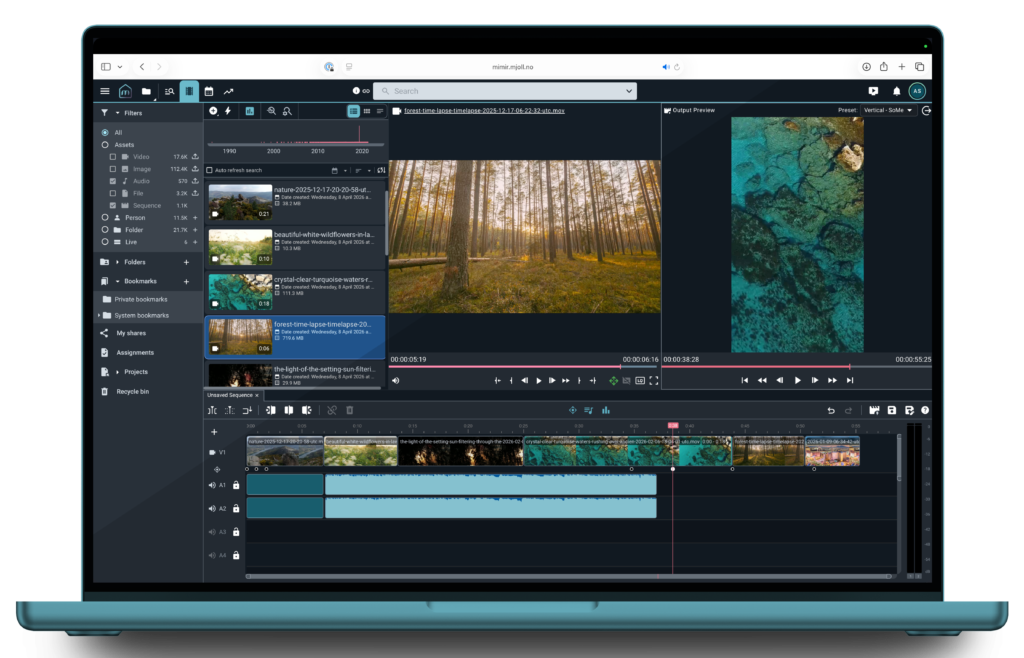The width and height of the screenshot is (1024, 658).
Task: Close the Unsaved Sequence tab
Action: tap(257, 396)
